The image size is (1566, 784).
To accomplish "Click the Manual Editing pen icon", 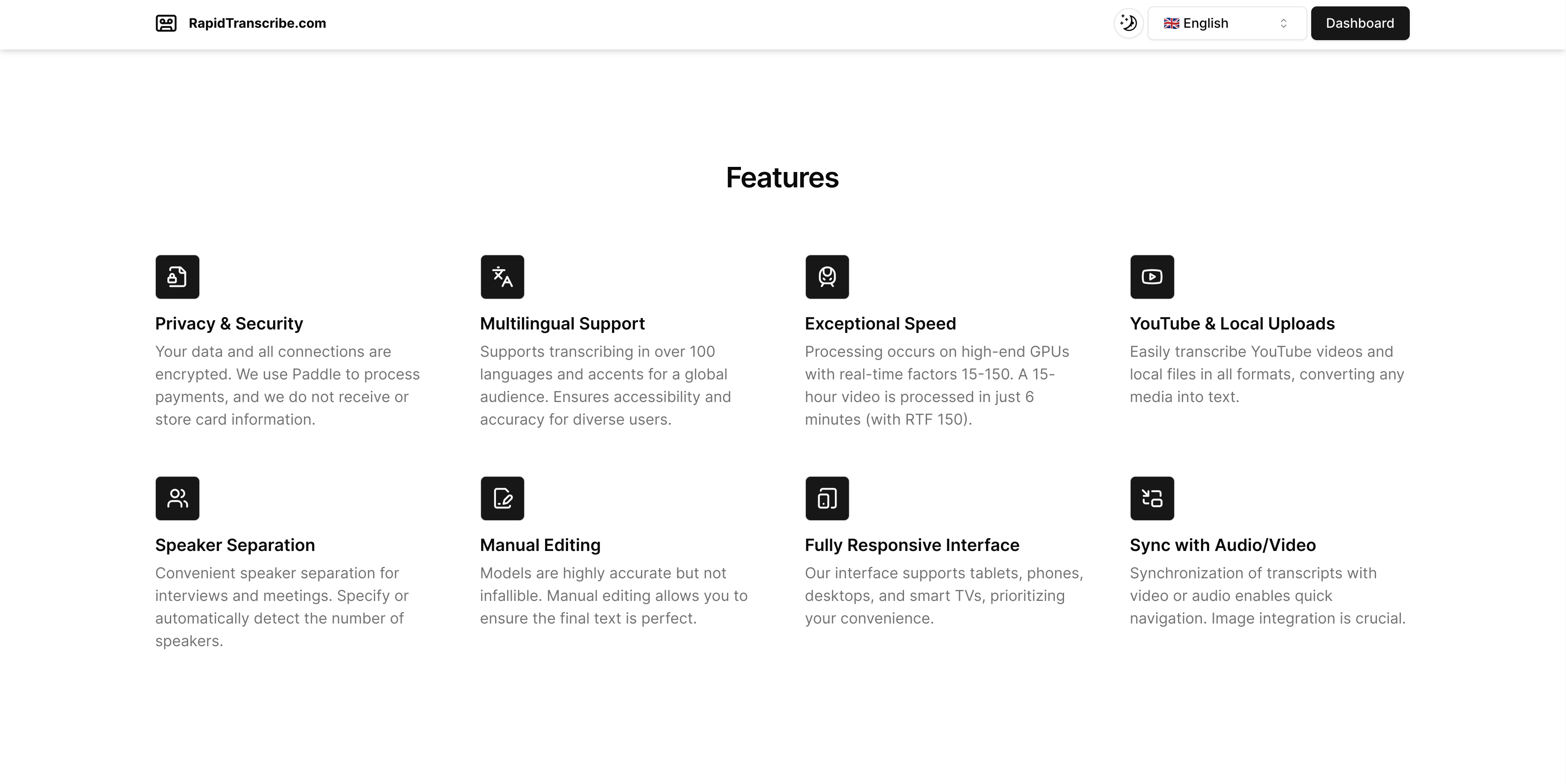I will point(502,498).
